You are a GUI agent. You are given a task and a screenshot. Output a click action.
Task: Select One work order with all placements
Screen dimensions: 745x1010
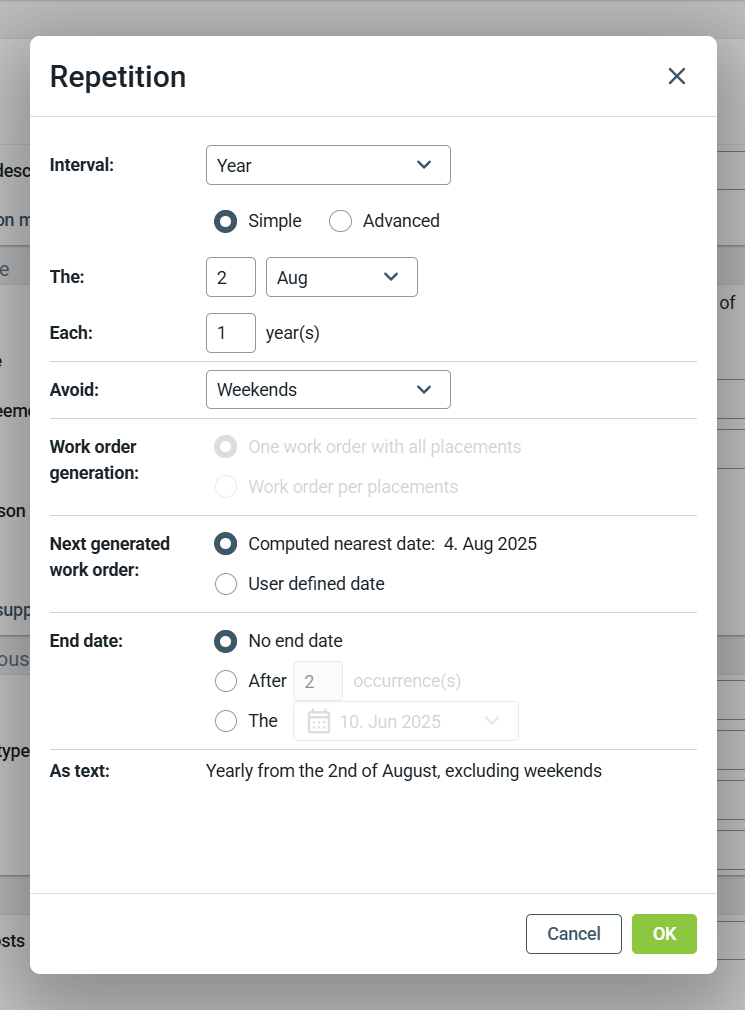pos(226,447)
